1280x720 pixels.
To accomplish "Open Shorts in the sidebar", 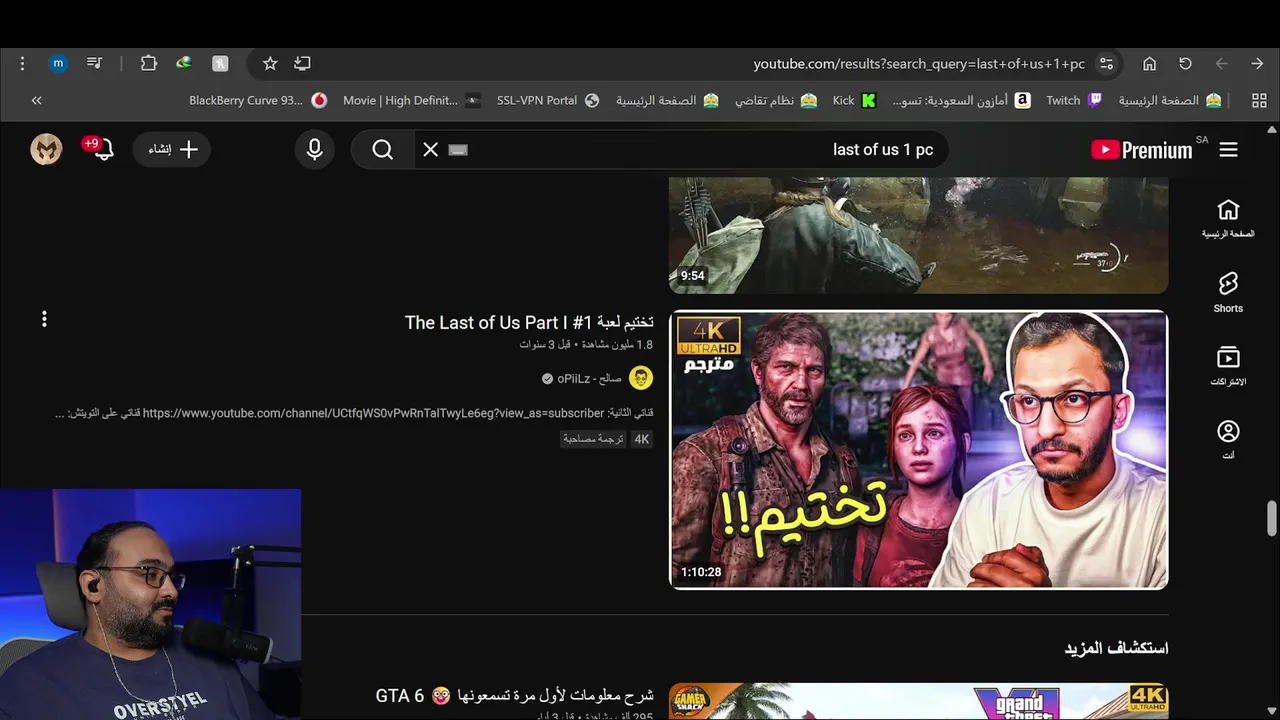I will [1228, 292].
